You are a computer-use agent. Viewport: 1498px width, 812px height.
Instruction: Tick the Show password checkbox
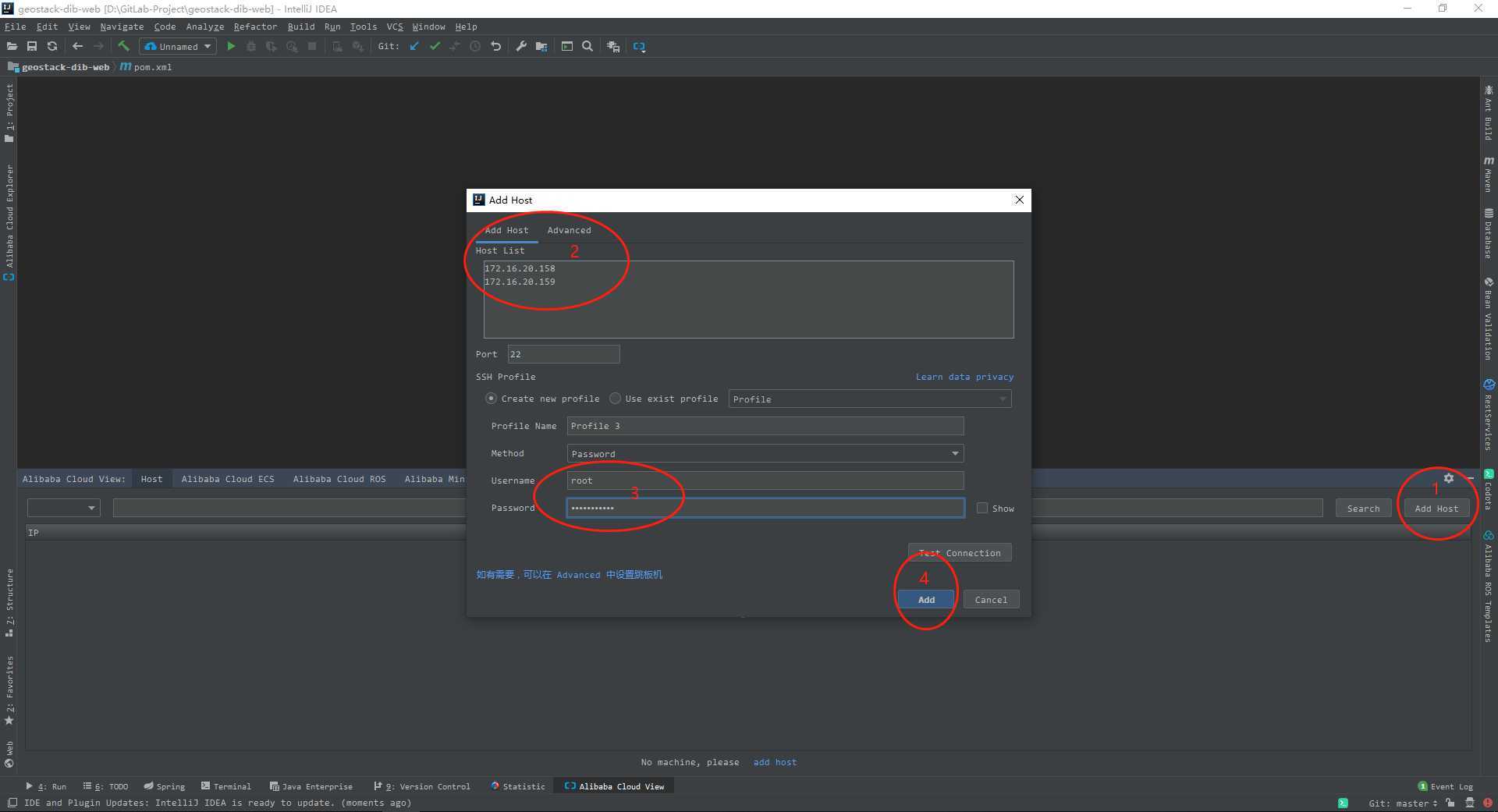[x=982, y=508]
